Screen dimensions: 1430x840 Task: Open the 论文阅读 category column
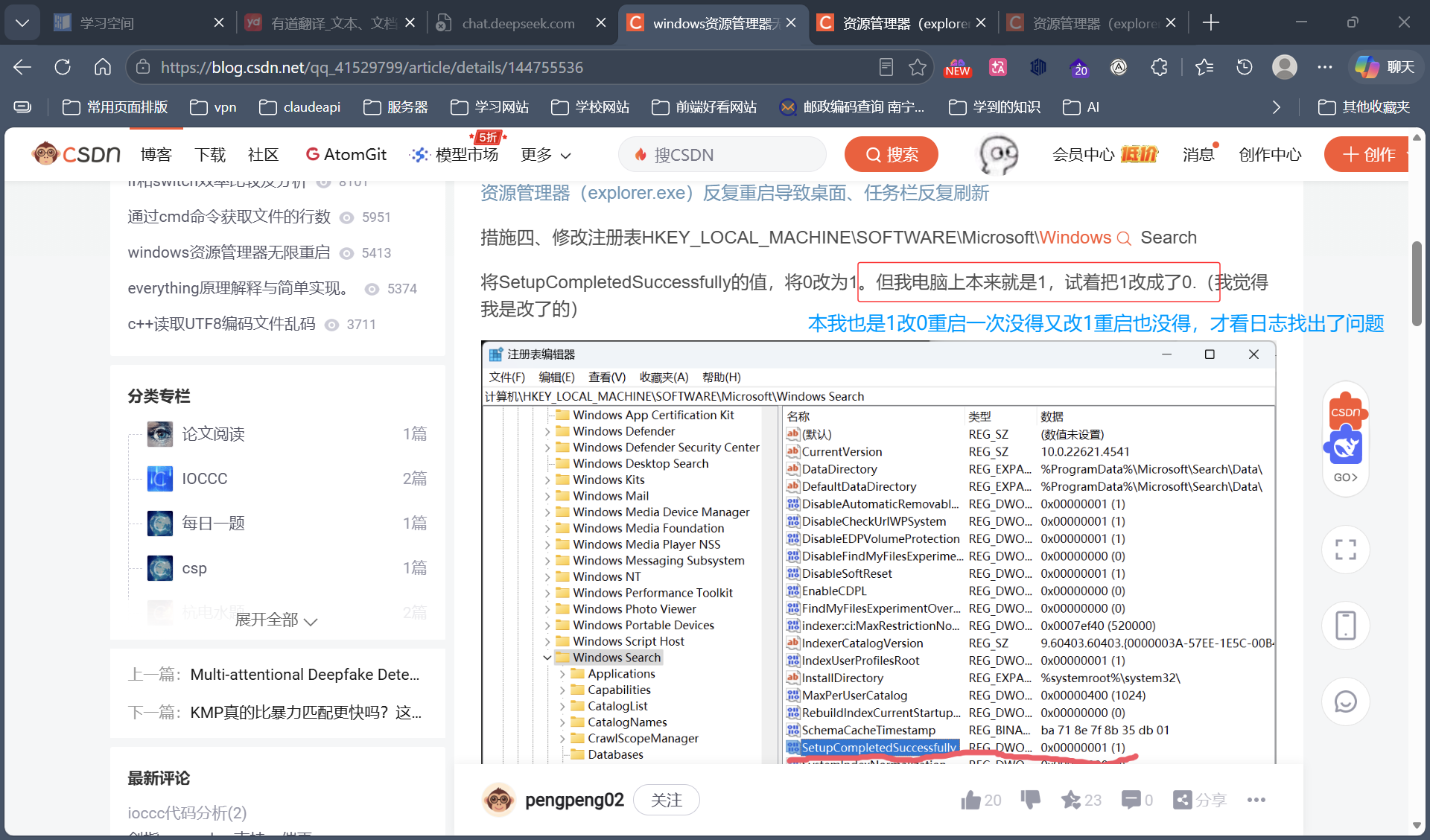[x=213, y=434]
